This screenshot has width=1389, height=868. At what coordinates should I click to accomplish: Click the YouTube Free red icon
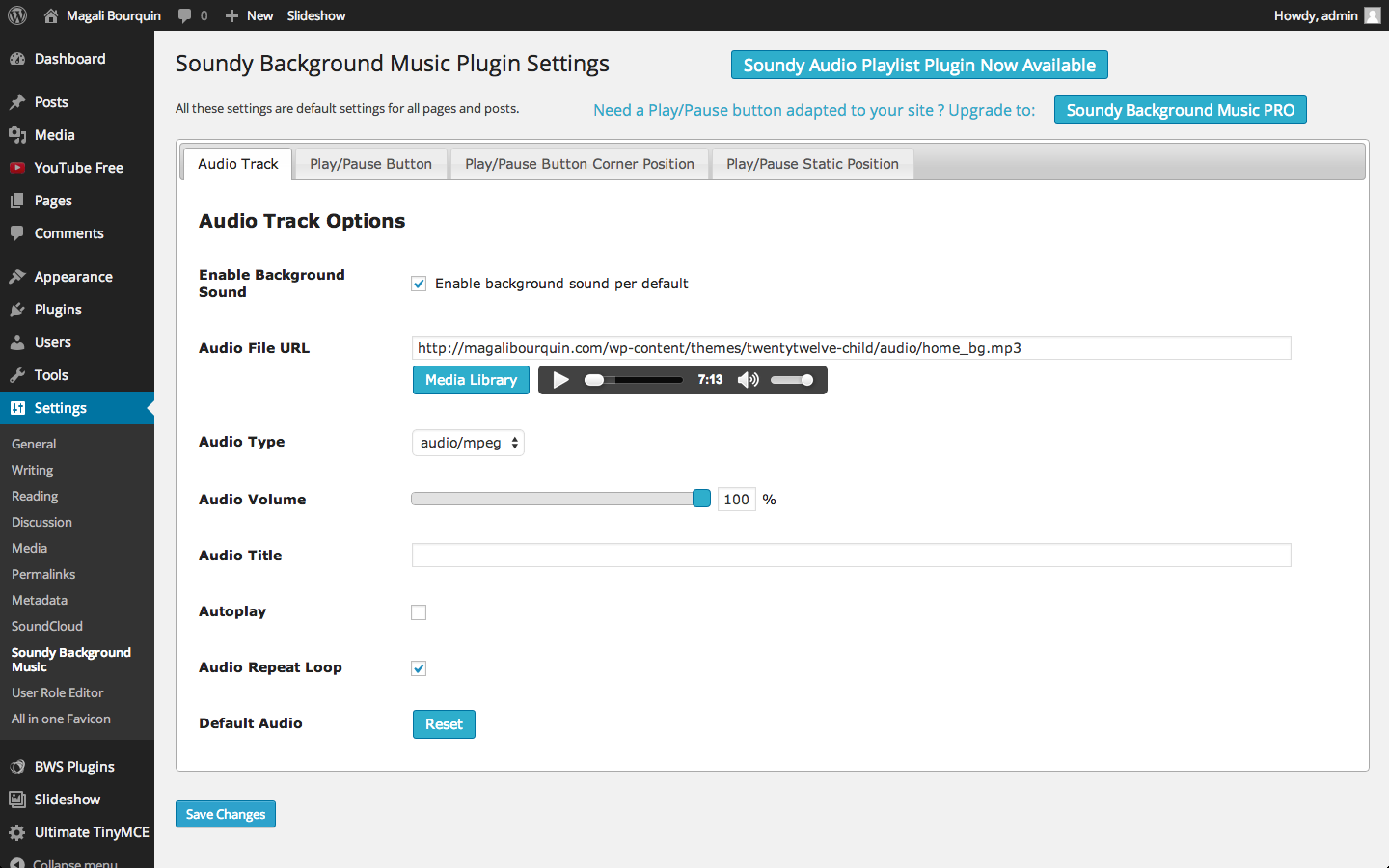coord(17,168)
